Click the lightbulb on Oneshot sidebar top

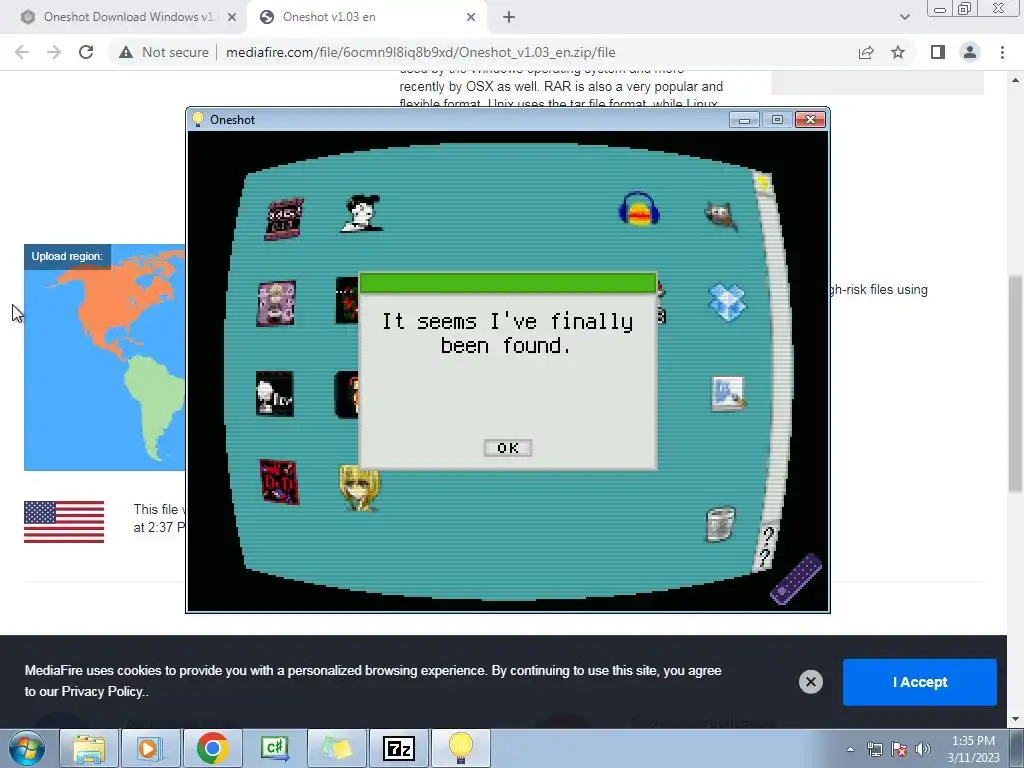click(x=762, y=183)
